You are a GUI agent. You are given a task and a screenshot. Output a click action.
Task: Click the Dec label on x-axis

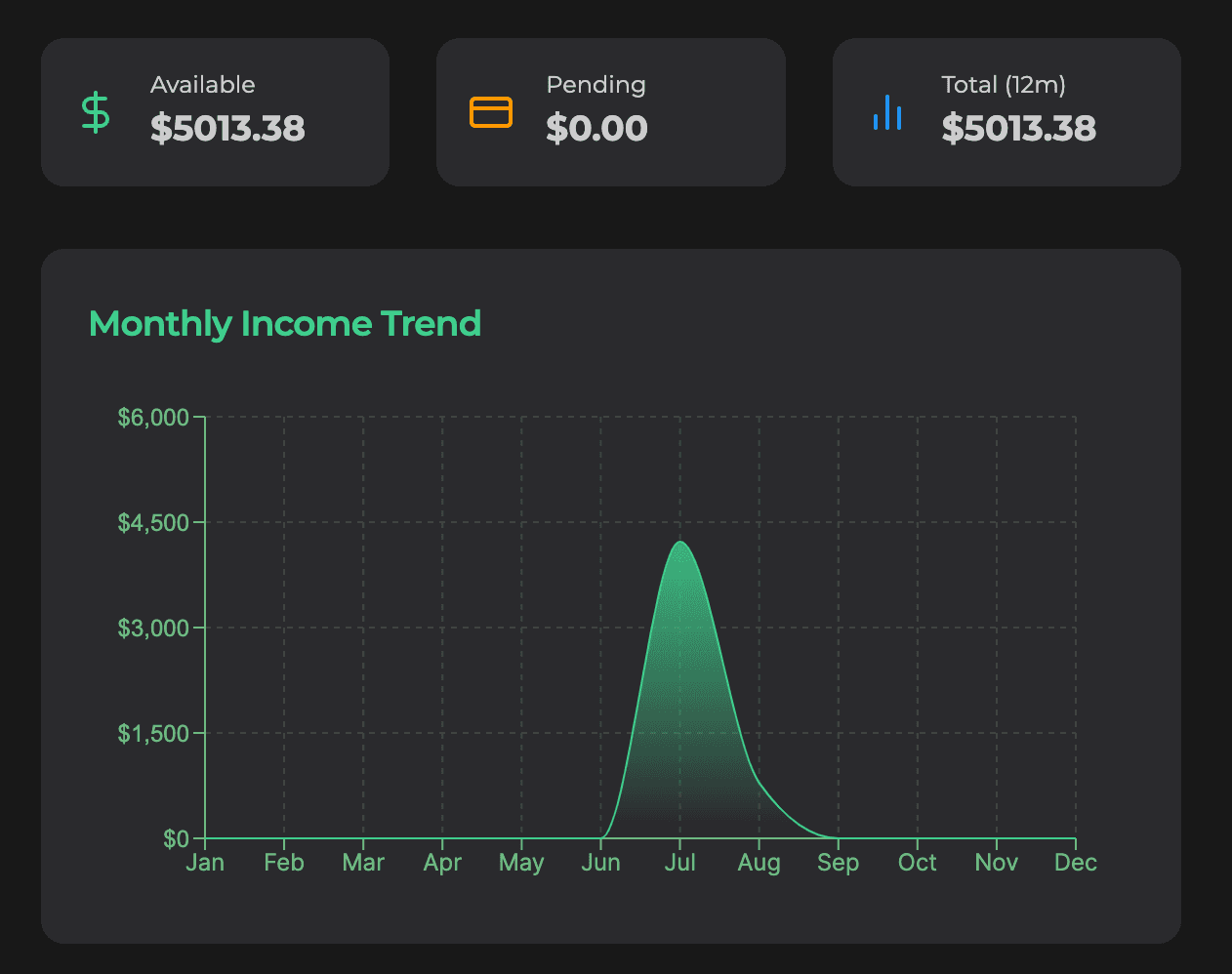pos(1075,863)
